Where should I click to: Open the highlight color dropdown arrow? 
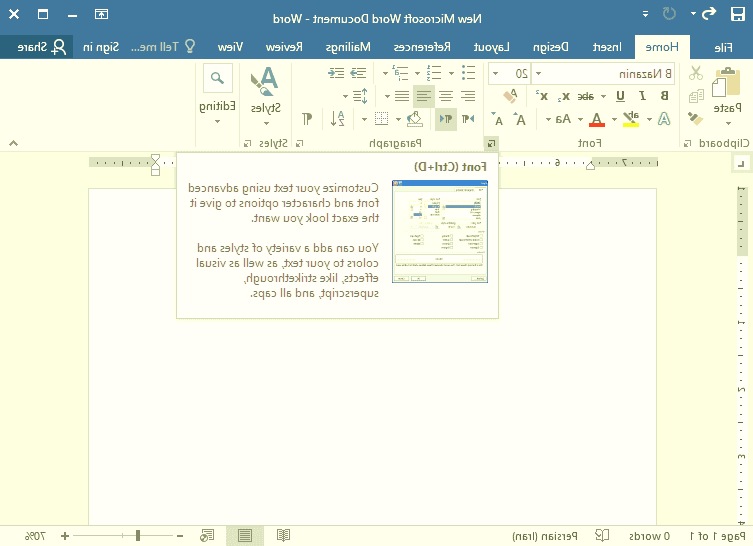[615, 119]
